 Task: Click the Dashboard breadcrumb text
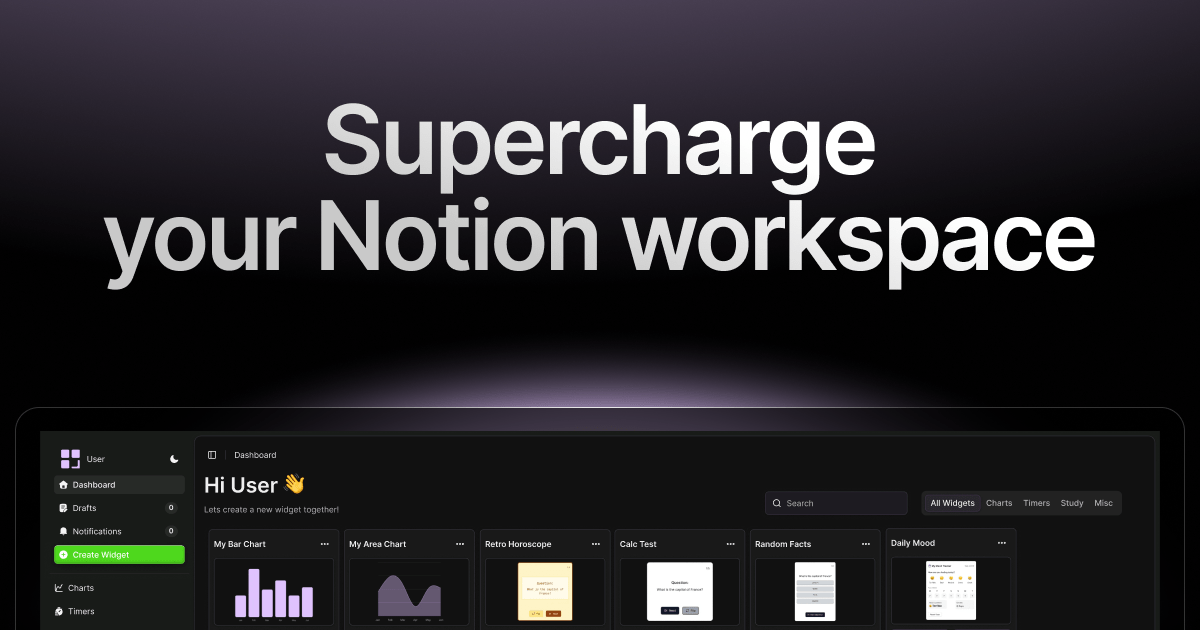click(255, 455)
